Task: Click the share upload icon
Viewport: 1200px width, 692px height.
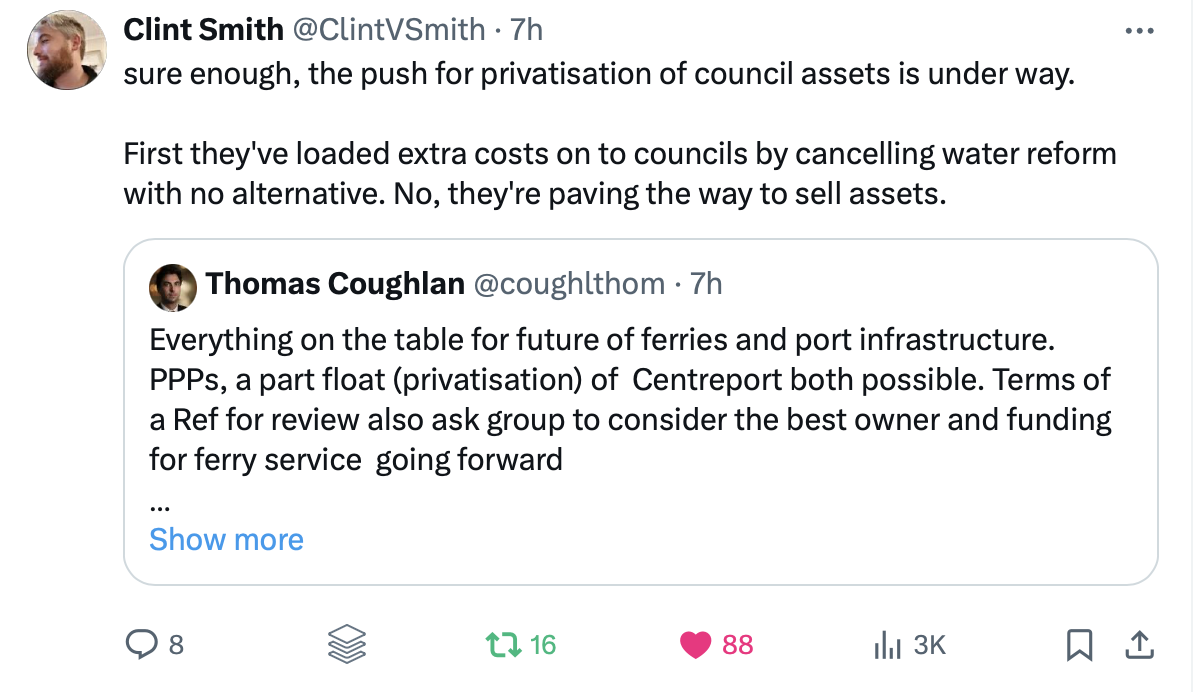Action: tap(1138, 646)
